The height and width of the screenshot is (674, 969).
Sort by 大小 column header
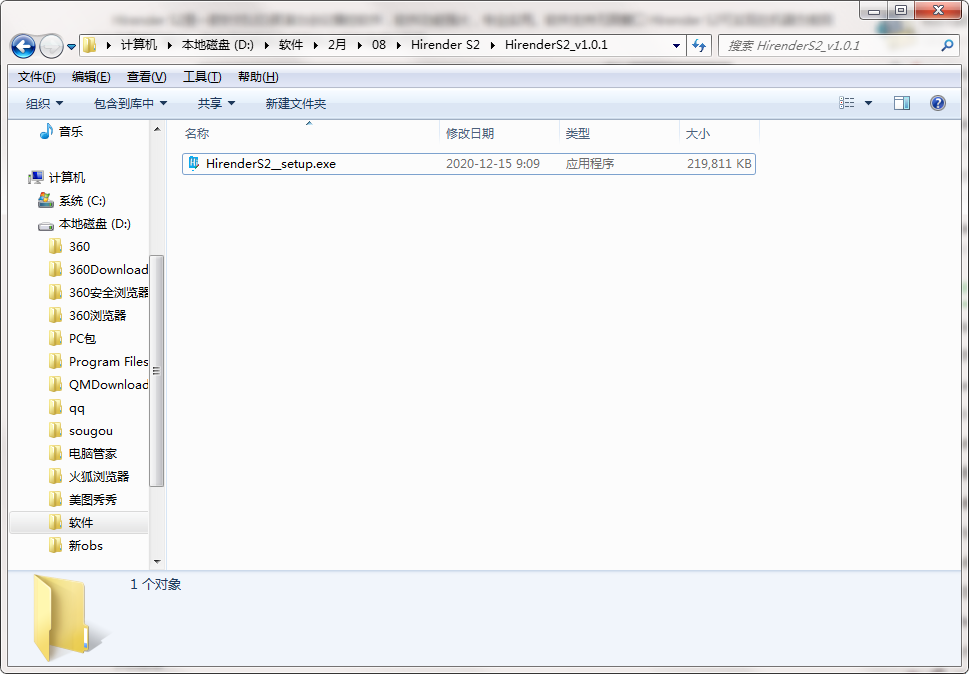pos(719,133)
